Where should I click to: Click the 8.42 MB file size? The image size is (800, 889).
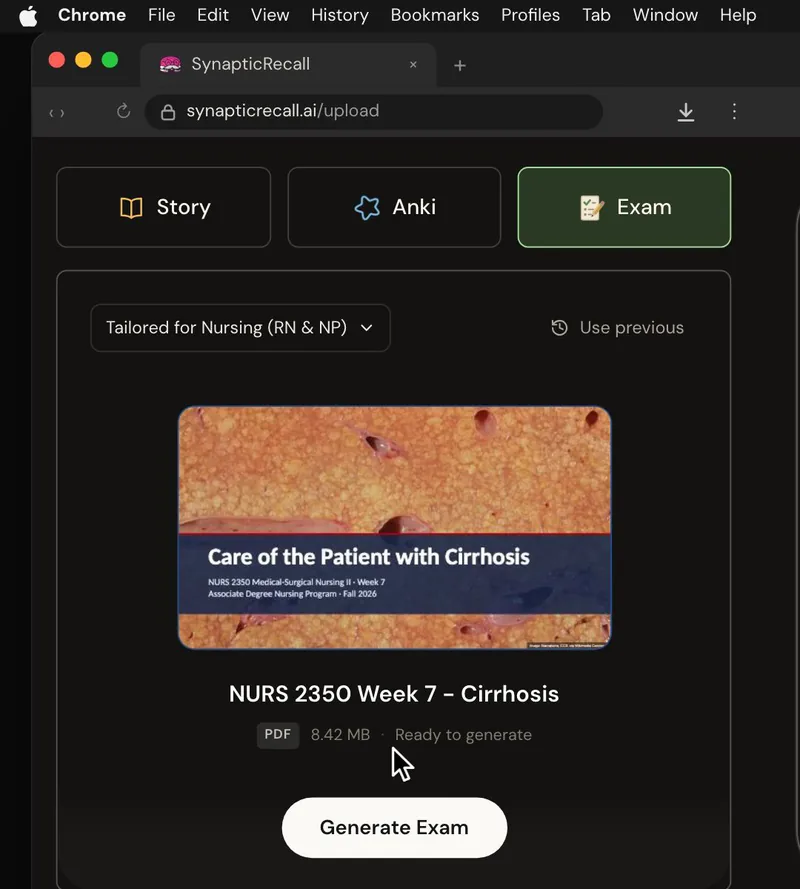click(x=340, y=735)
